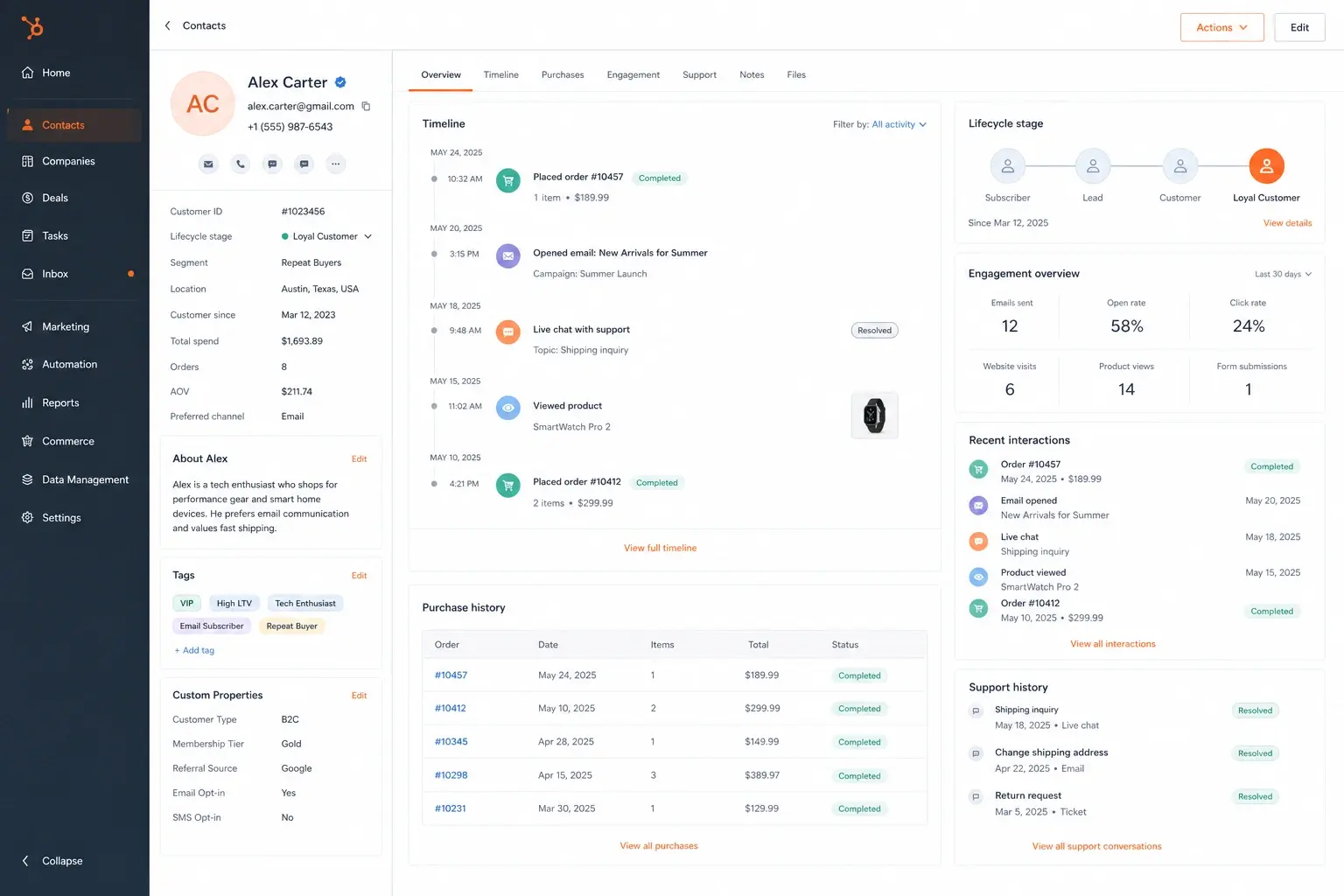Click View all support conversations
The image size is (1344, 896).
click(x=1097, y=846)
